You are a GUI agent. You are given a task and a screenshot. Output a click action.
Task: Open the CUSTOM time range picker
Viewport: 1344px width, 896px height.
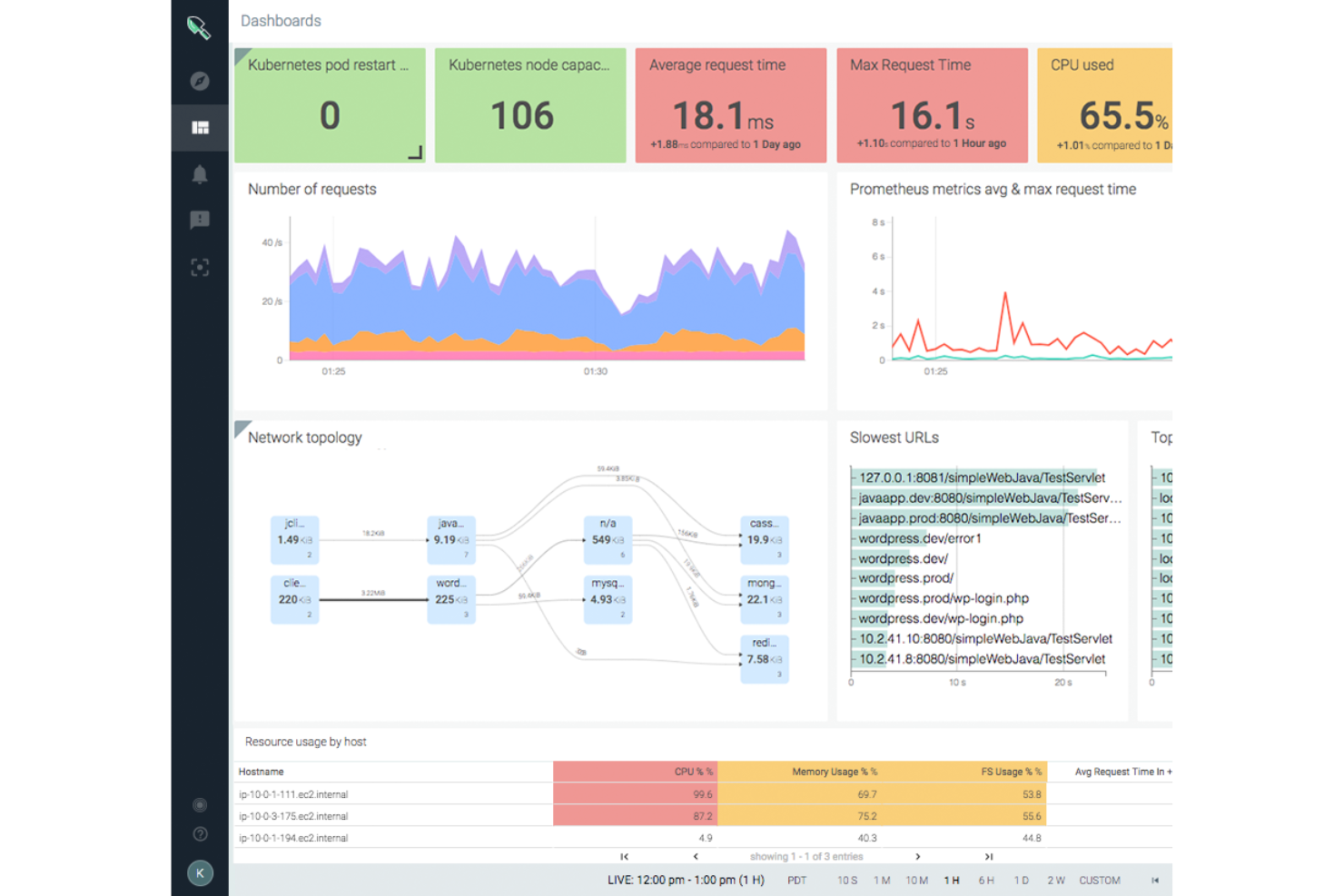pyautogui.click(x=1099, y=880)
